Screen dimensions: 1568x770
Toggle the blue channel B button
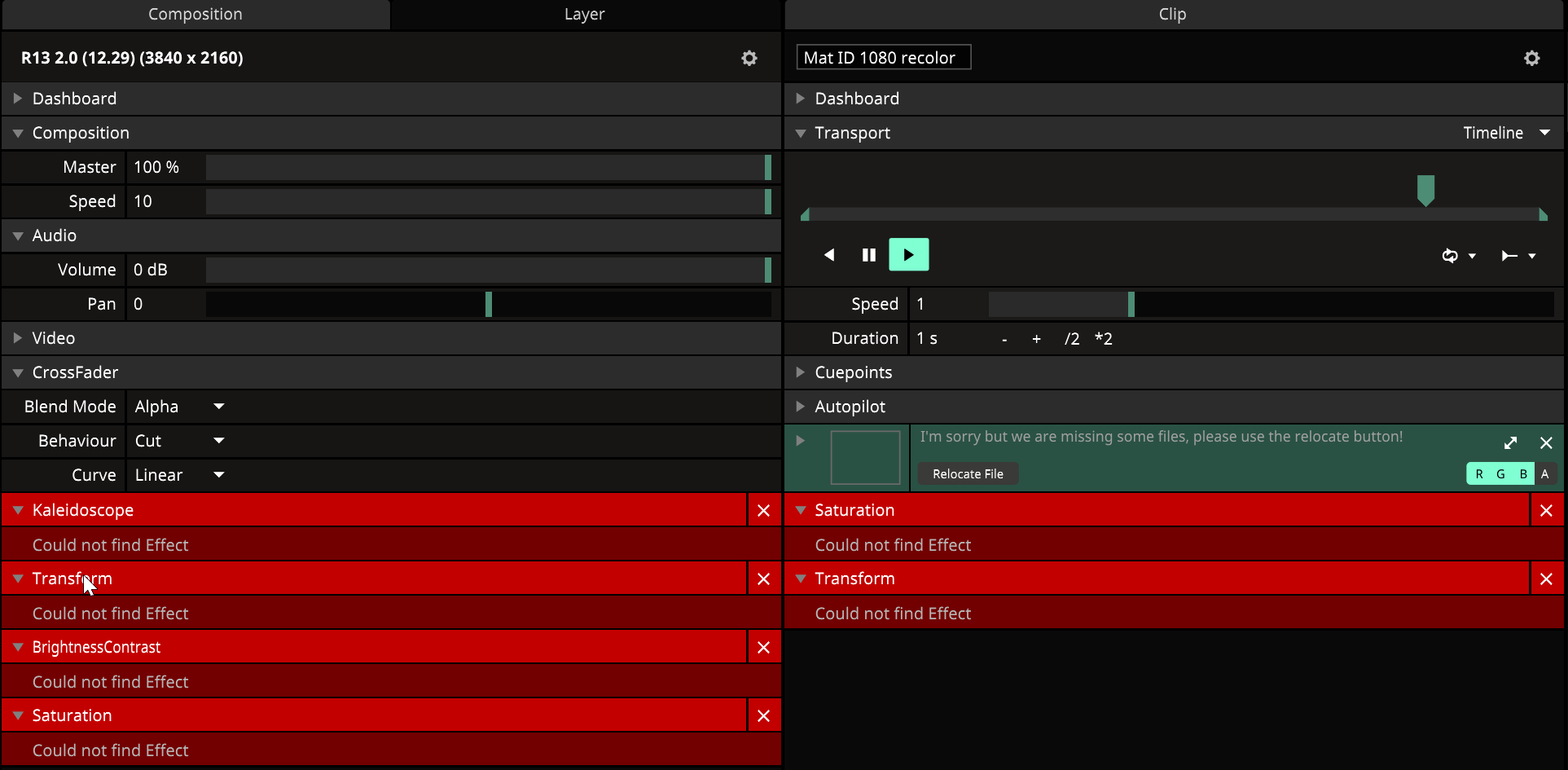click(x=1523, y=474)
